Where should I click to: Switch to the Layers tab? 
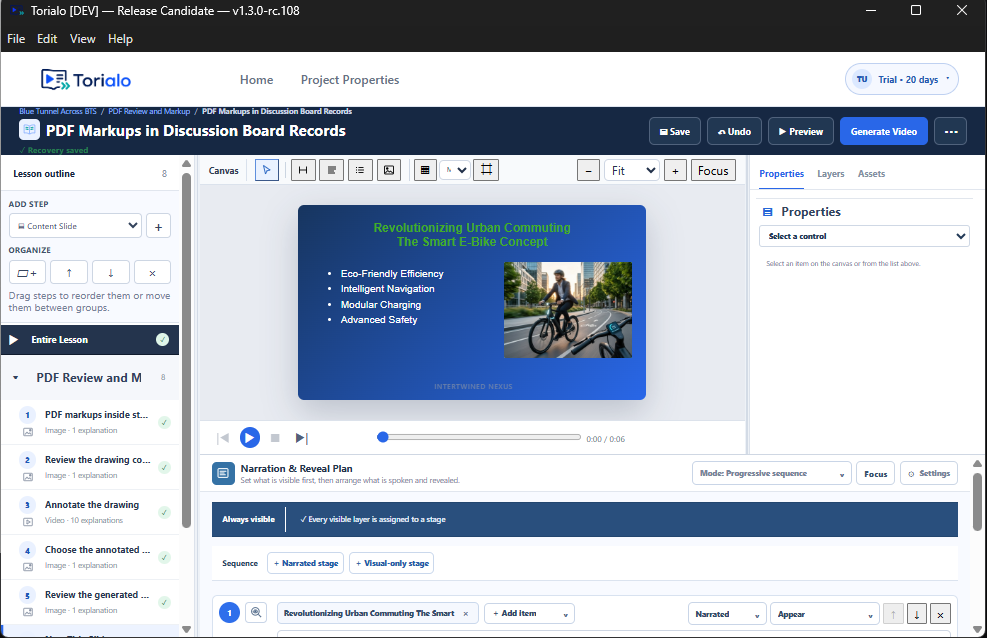pyautogui.click(x=830, y=174)
